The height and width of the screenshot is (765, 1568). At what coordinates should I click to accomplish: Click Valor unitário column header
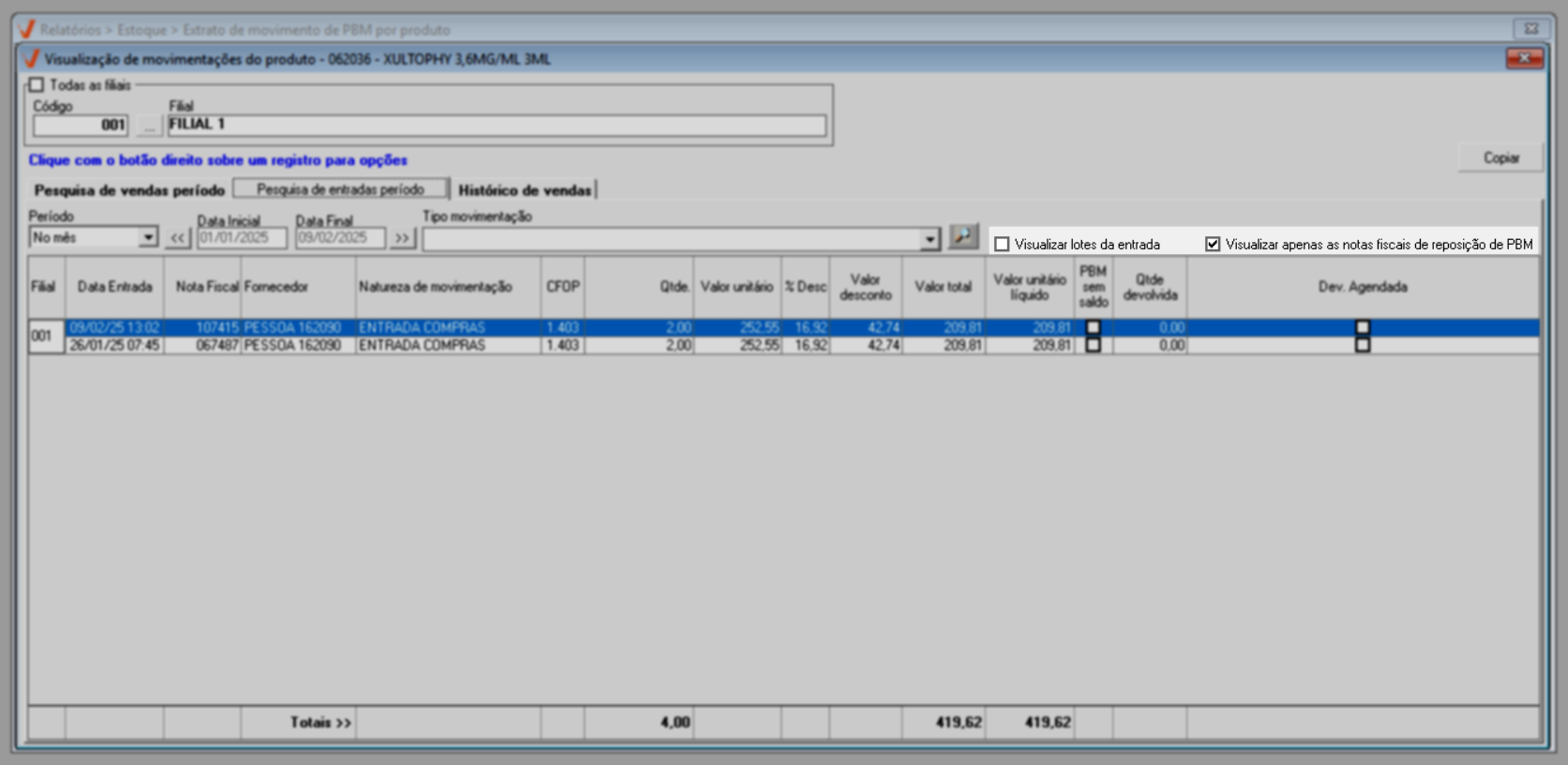click(737, 287)
